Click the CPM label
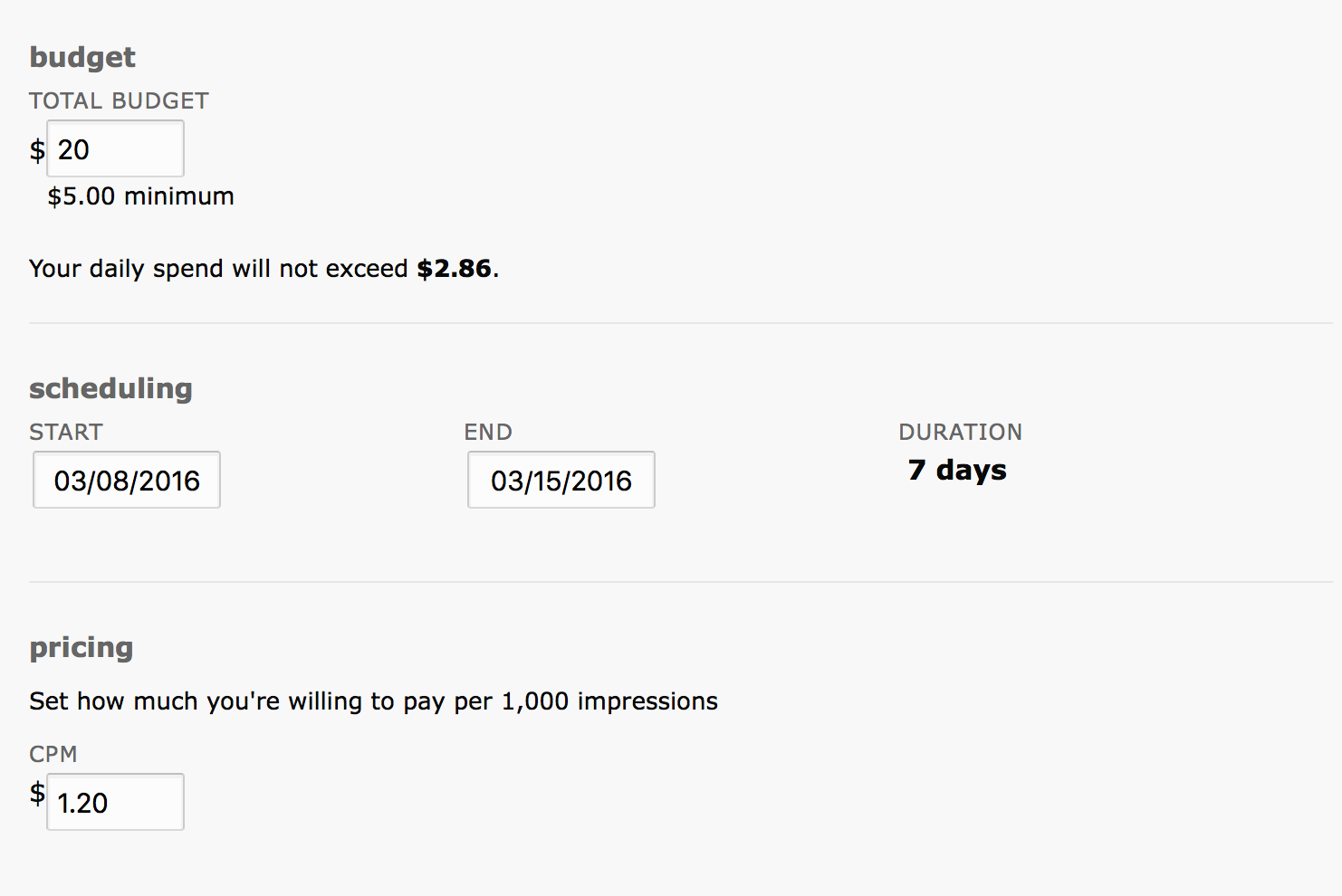Image resolution: width=1342 pixels, height=896 pixels. (x=53, y=754)
